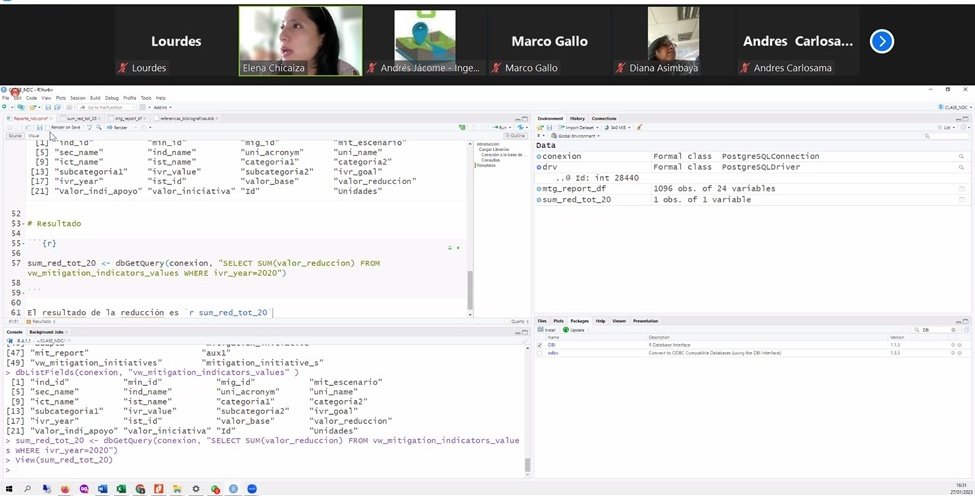975x496 pixels.
Task: Jump to Cargar Librerias in the outline
Action: 494,149
